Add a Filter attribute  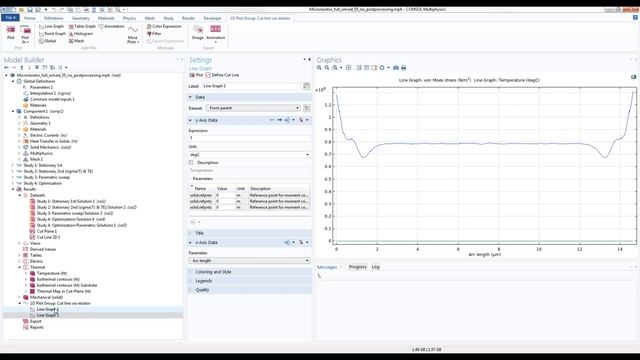point(154,34)
